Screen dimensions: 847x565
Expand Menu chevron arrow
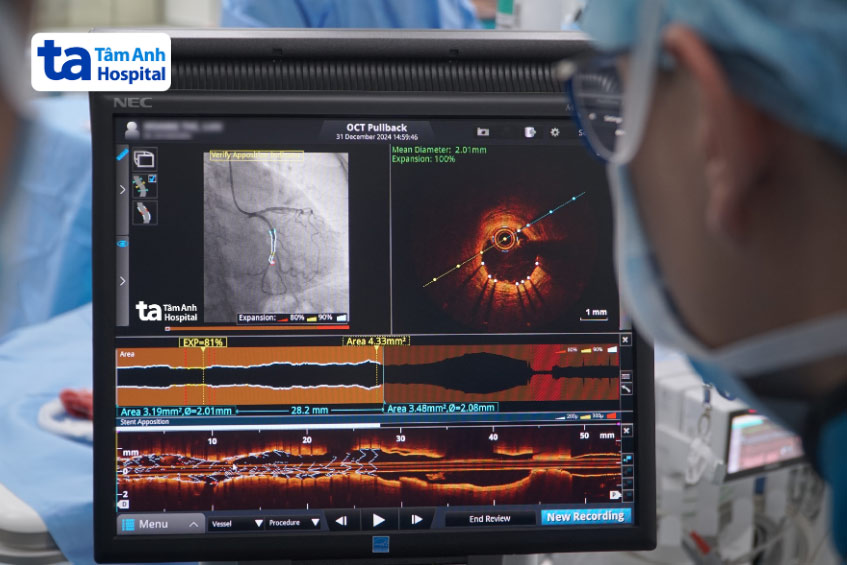pos(193,524)
